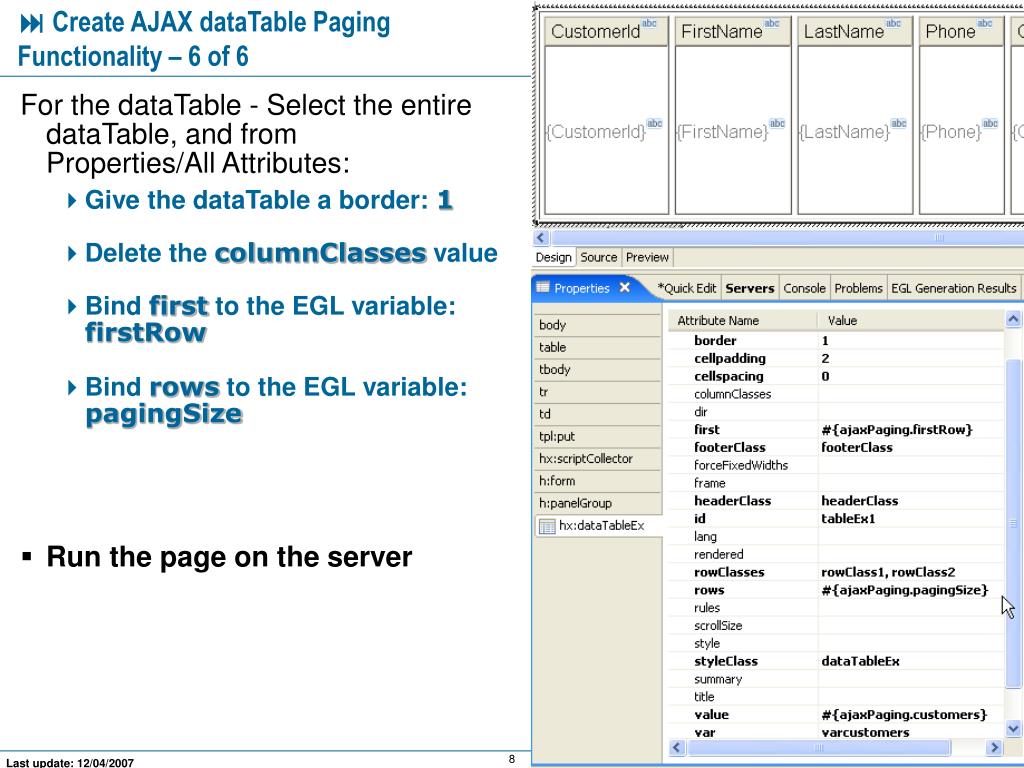This screenshot has height=768, width=1024.
Task: Switch to the Source tab
Action: coord(599,257)
